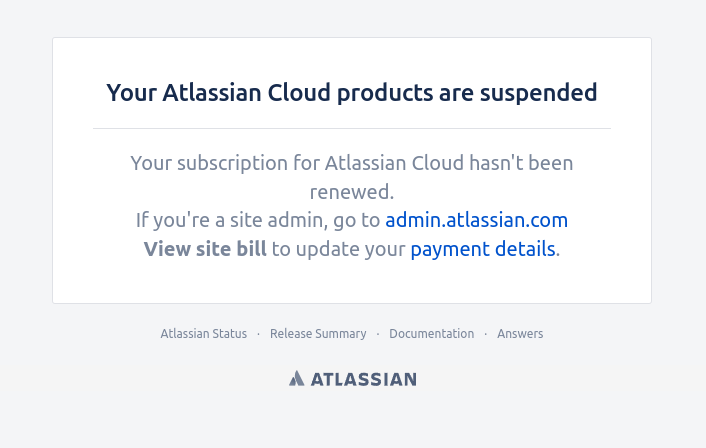
Task: Click dot separator before Answers
Action: [x=486, y=334]
